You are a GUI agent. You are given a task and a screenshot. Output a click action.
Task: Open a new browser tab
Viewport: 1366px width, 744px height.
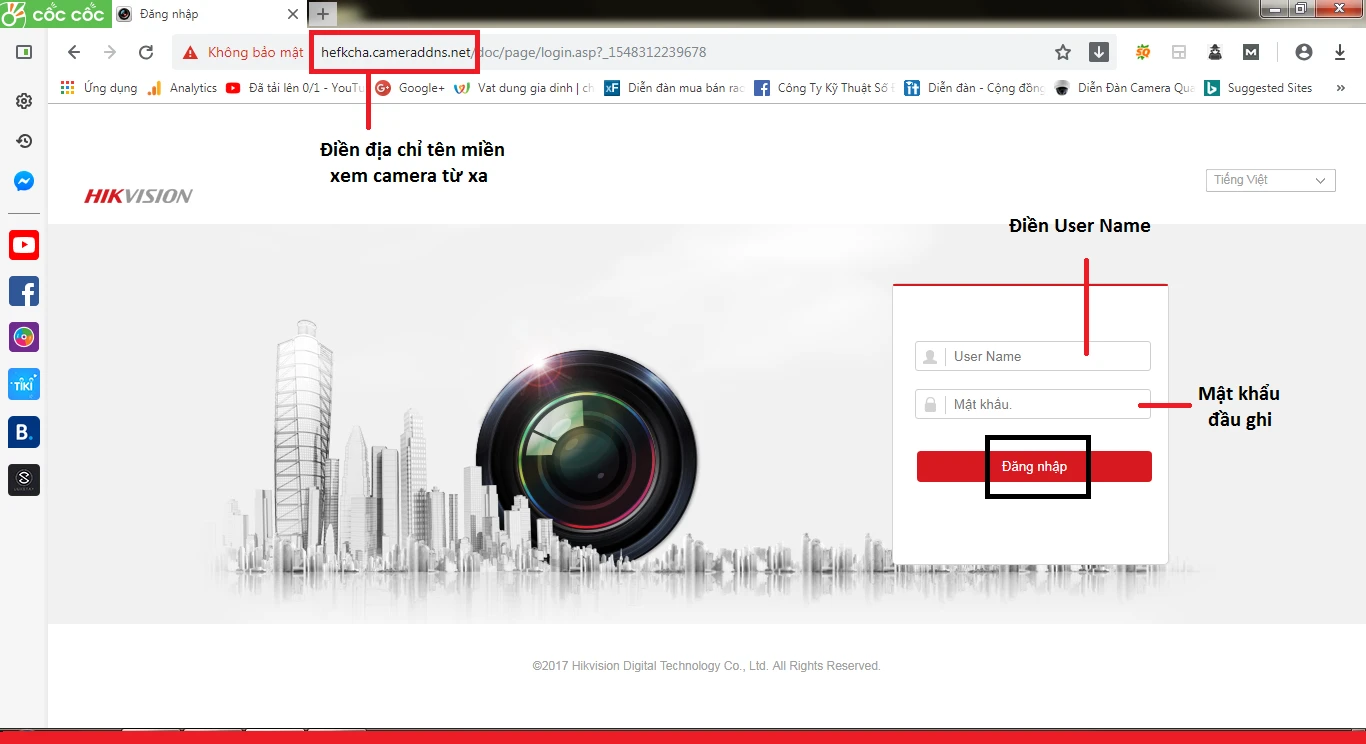tap(322, 14)
